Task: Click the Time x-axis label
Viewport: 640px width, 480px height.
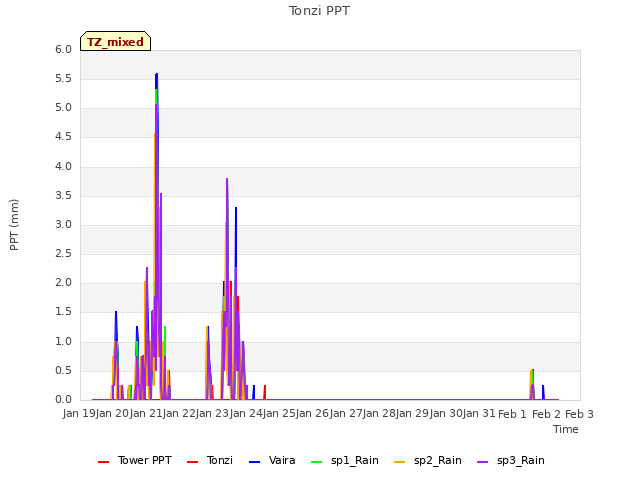Action: pyautogui.click(x=566, y=429)
